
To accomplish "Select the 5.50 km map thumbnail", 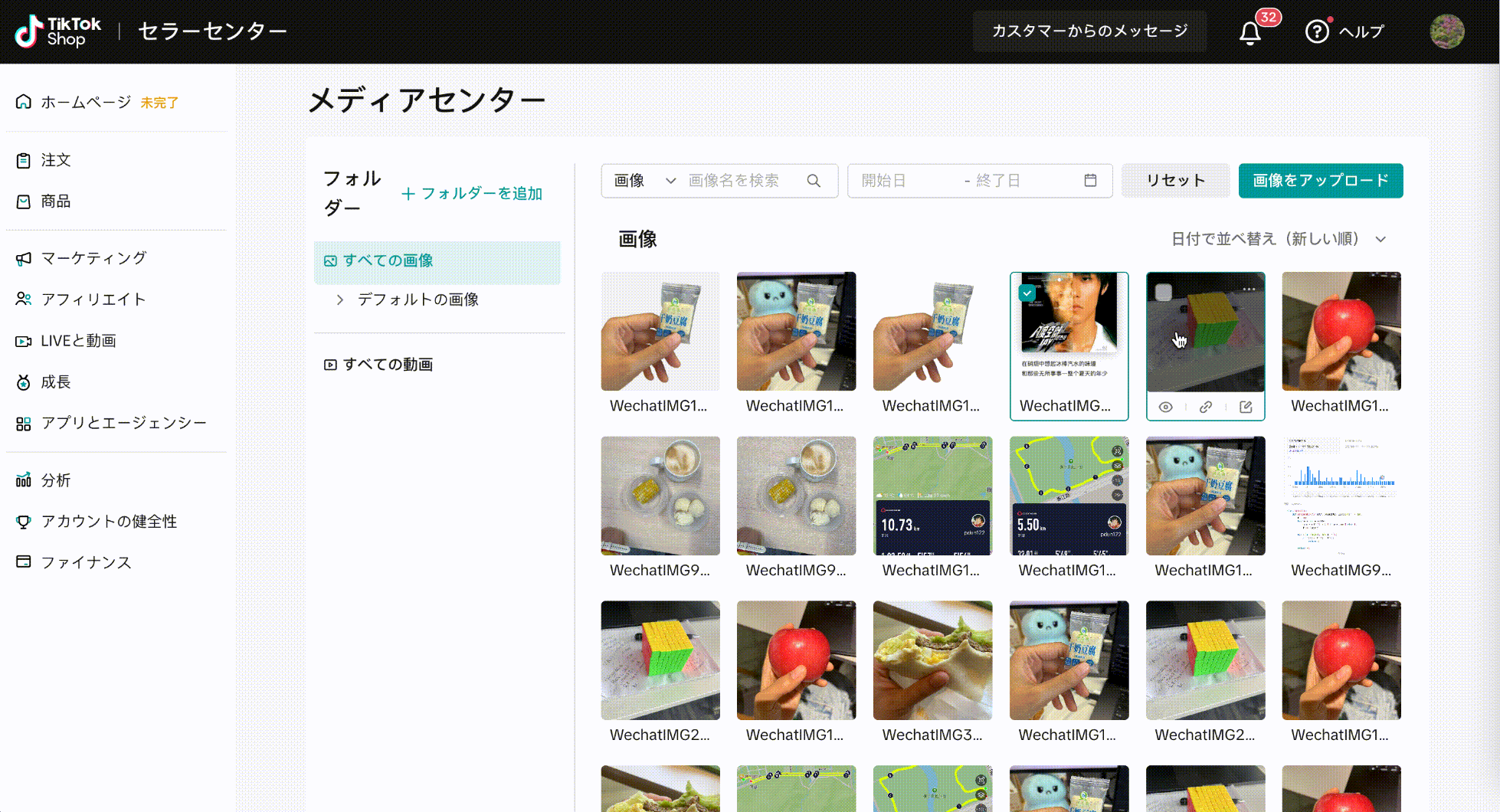I will pyautogui.click(x=1069, y=496).
